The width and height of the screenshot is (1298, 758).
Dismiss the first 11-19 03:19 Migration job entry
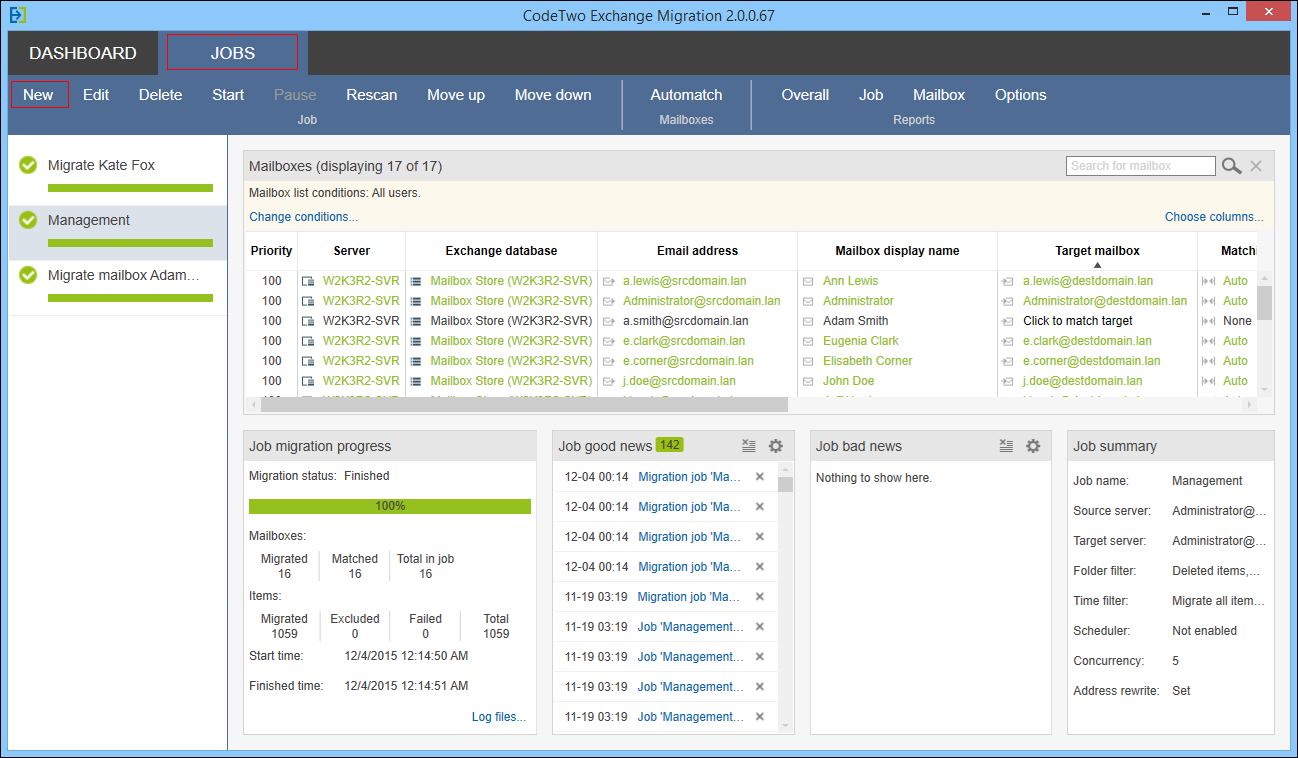pyautogui.click(x=760, y=597)
